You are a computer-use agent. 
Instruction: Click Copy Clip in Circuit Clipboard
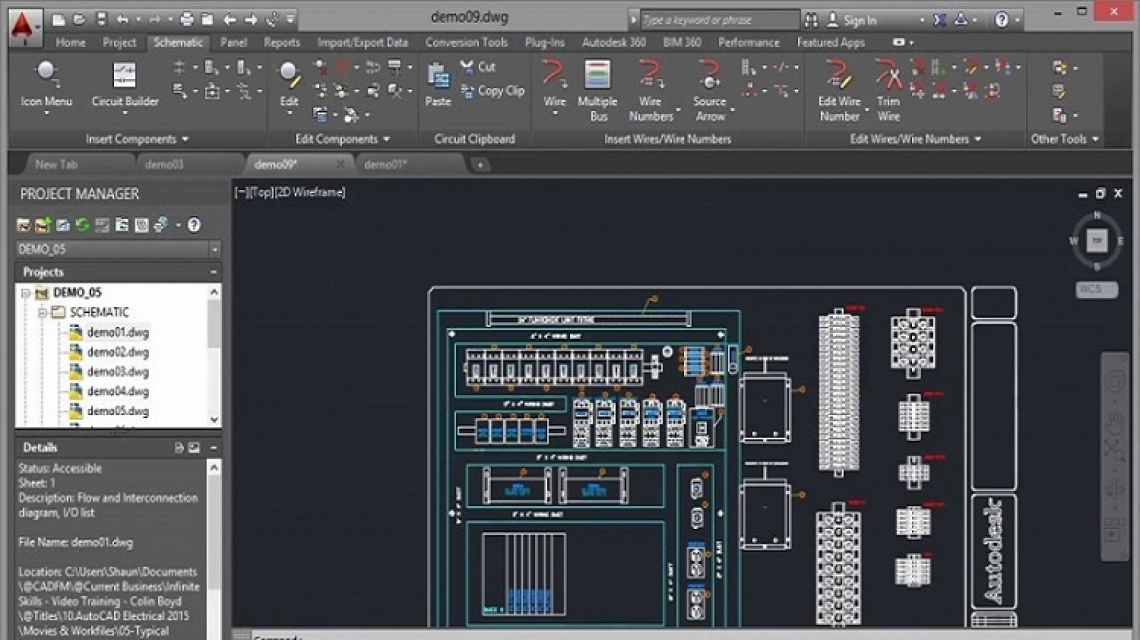(492, 91)
